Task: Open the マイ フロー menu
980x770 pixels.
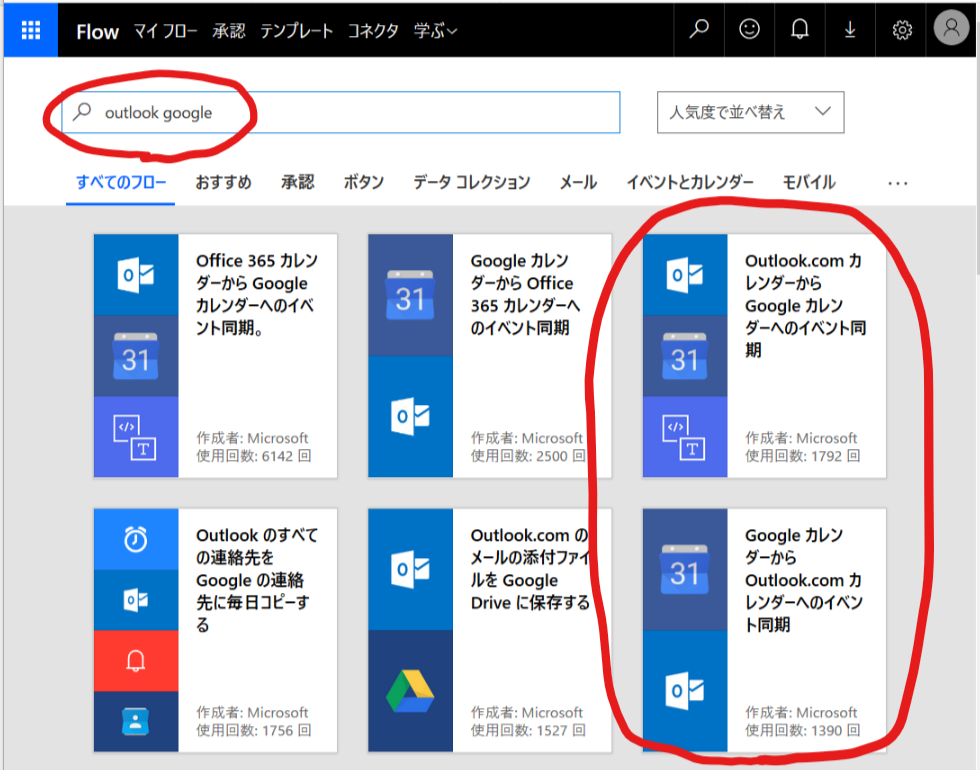Action: pos(165,31)
